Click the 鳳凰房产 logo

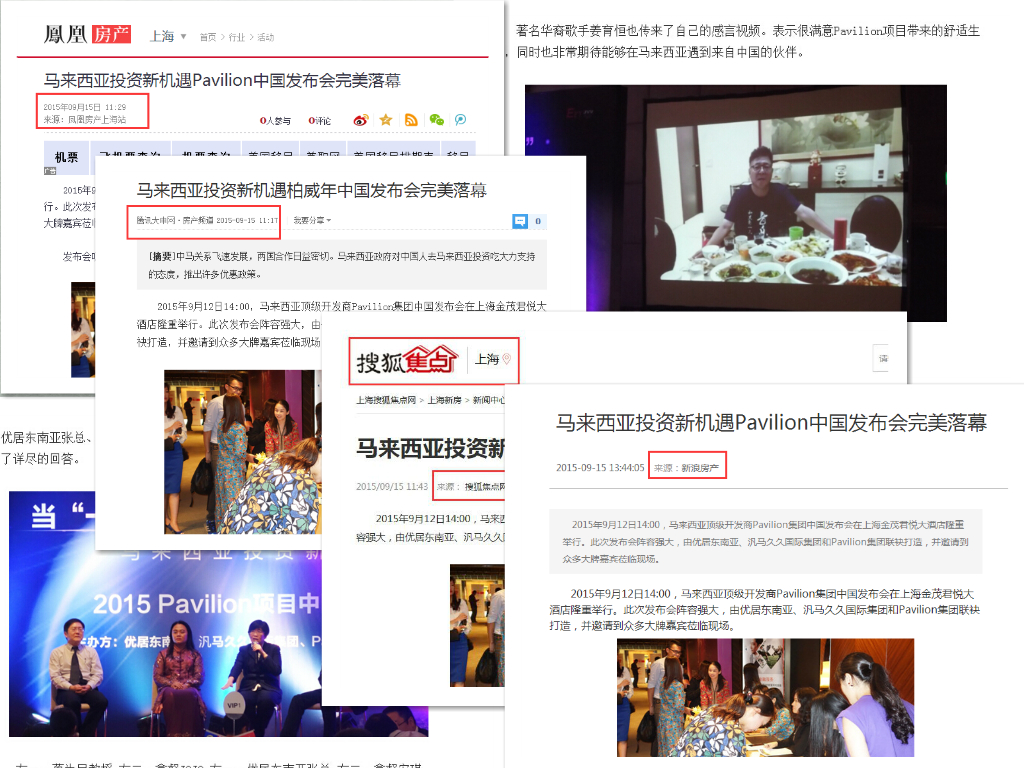point(88,34)
